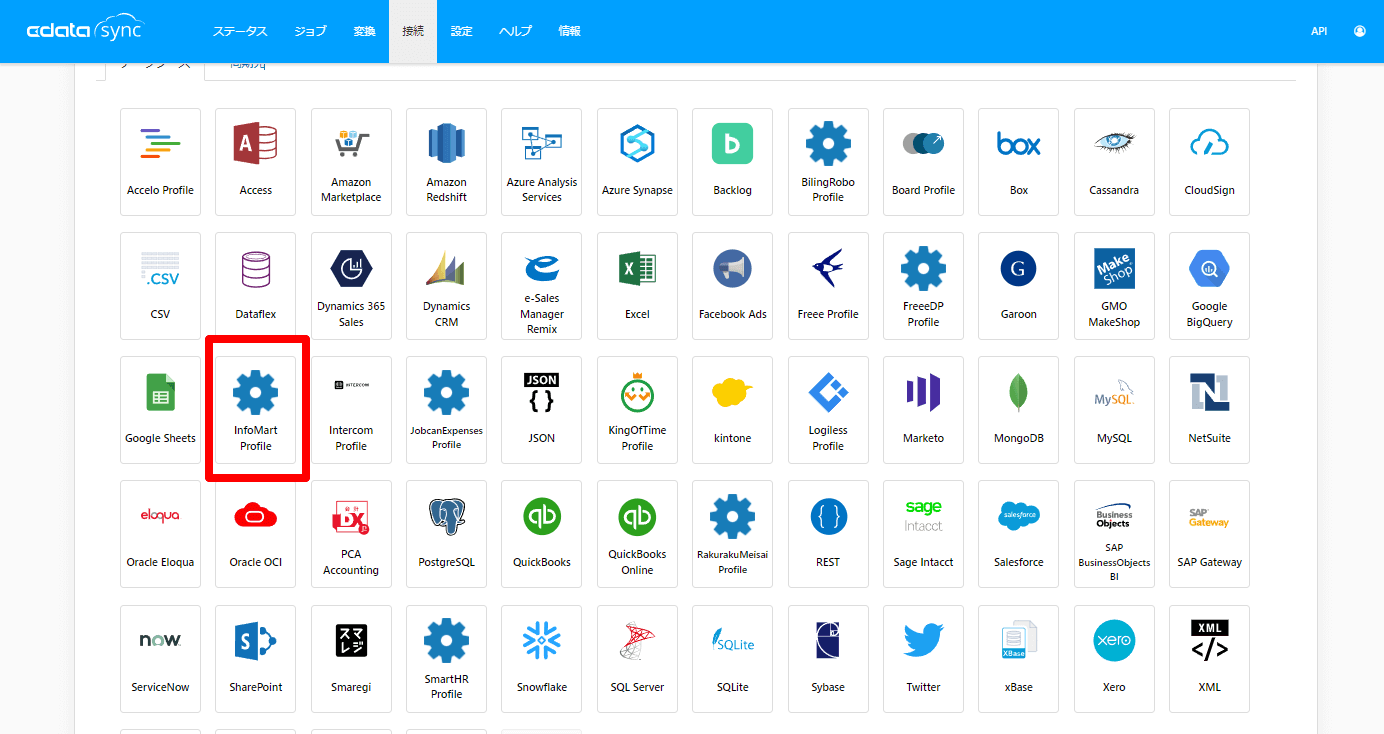Choose the Sage Intacct connector
Image resolution: width=1384 pixels, height=734 pixels.
(923, 534)
